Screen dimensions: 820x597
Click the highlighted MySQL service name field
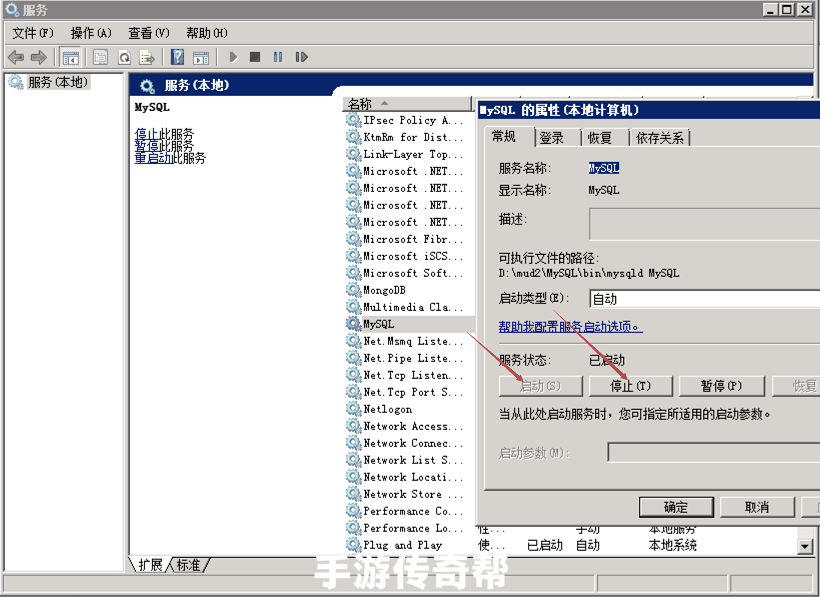tap(603, 168)
